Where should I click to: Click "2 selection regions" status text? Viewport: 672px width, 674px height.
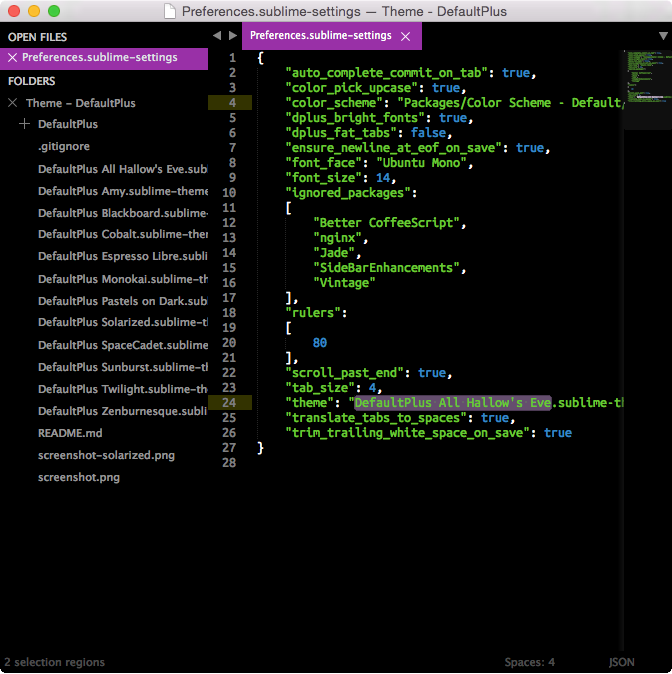coord(55,662)
